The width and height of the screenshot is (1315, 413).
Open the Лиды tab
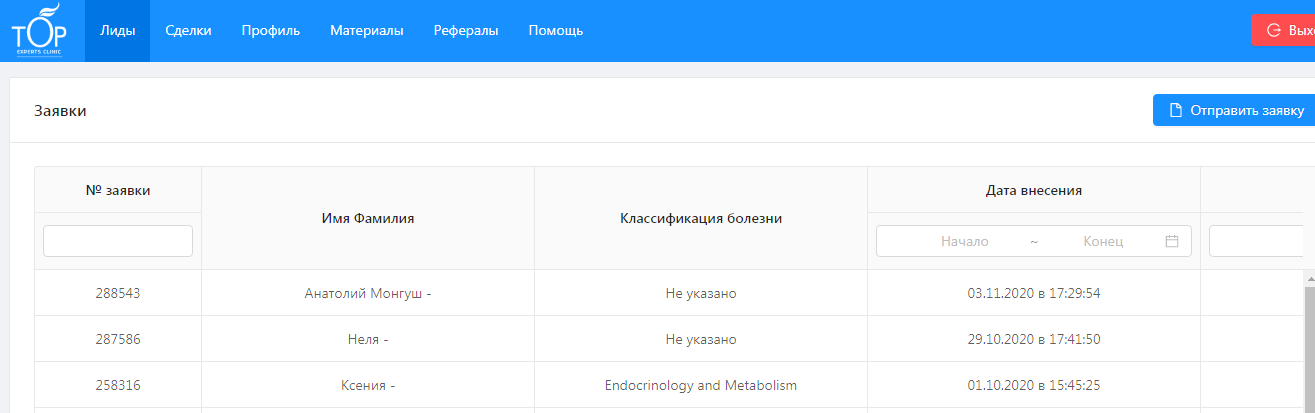point(118,31)
